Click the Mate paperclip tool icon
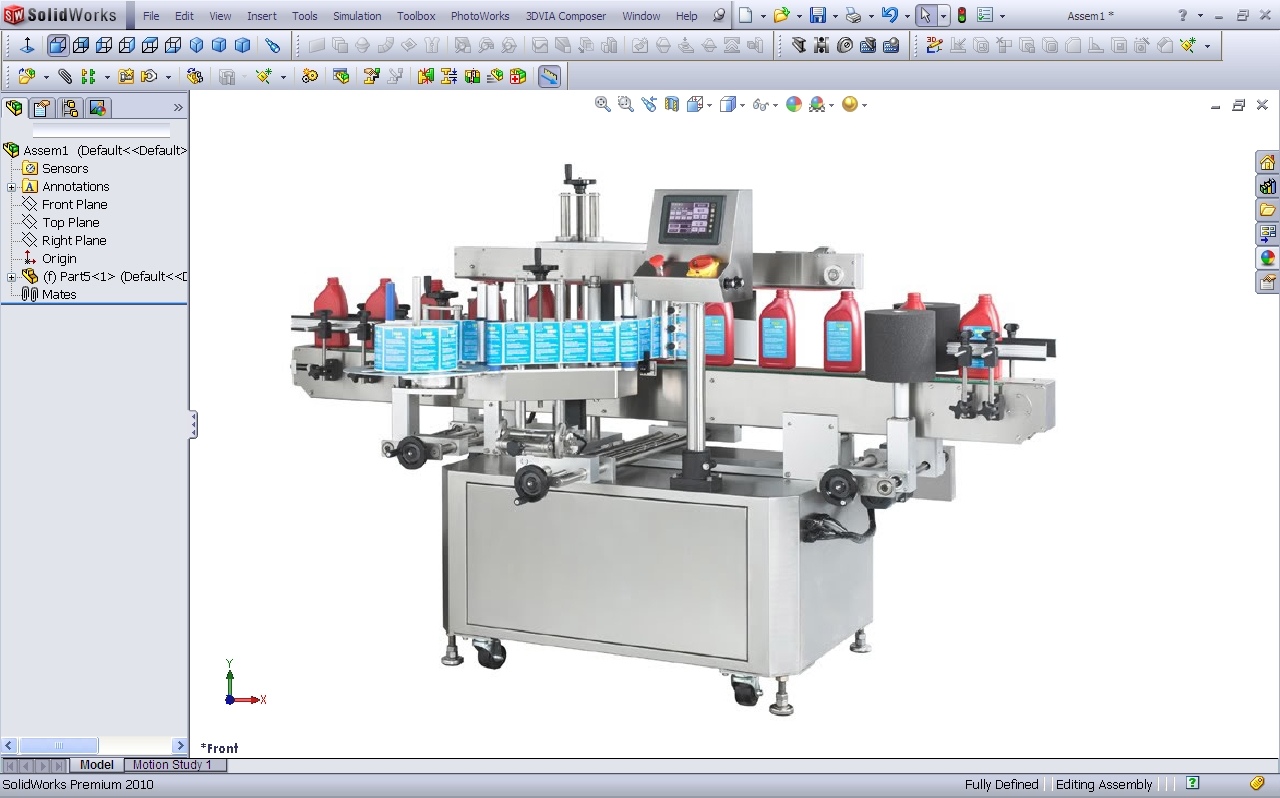The width and height of the screenshot is (1280, 798). pyautogui.click(x=65, y=76)
